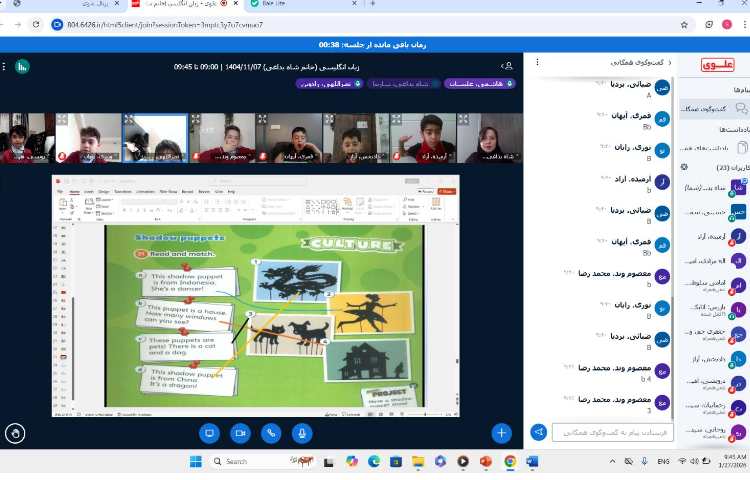The image size is (750, 480).
Task: Open the users settings gear icon
Action: point(684,167)
